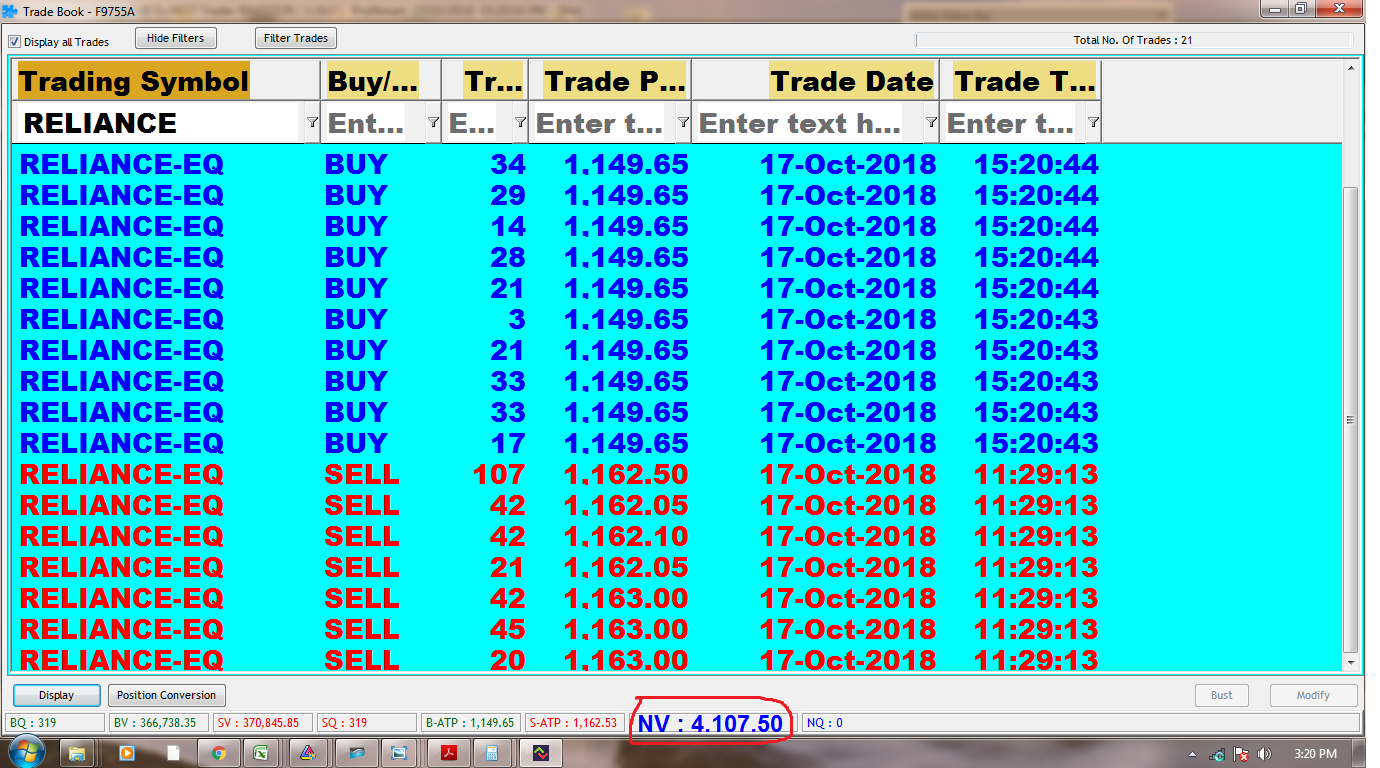Select the BUY row with quantity 28
Image resolution: width=1380 pixels, height=768 pixels.
point(678,256)
